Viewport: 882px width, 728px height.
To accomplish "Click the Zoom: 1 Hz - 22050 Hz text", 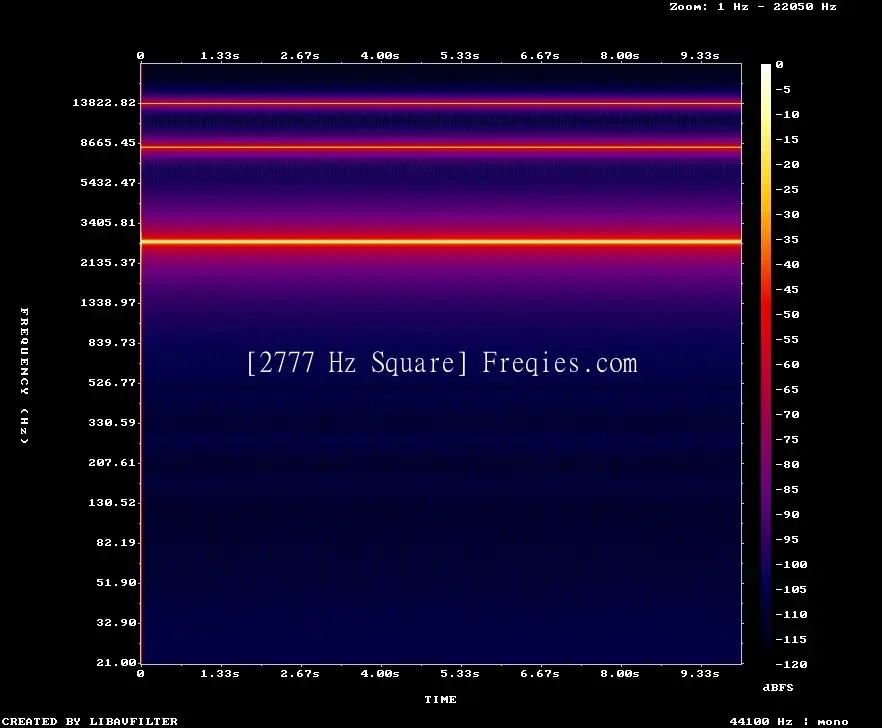I will [x=753, y=7].
